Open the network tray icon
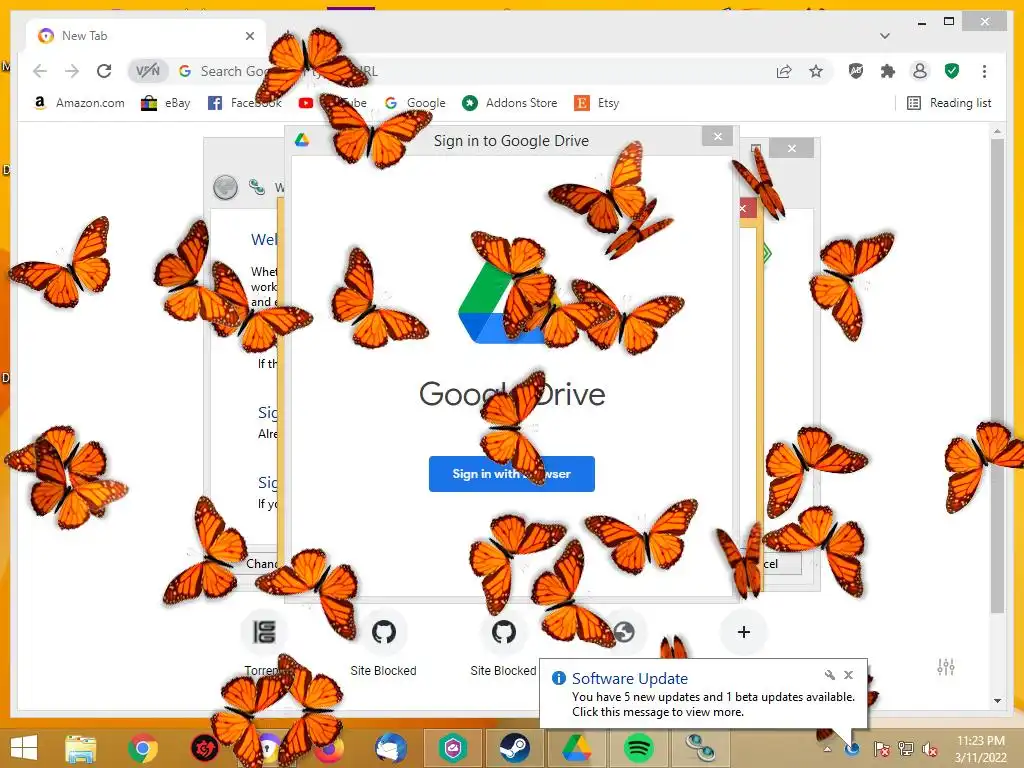This screenshot has height=768, width=1024. [906, 749]
